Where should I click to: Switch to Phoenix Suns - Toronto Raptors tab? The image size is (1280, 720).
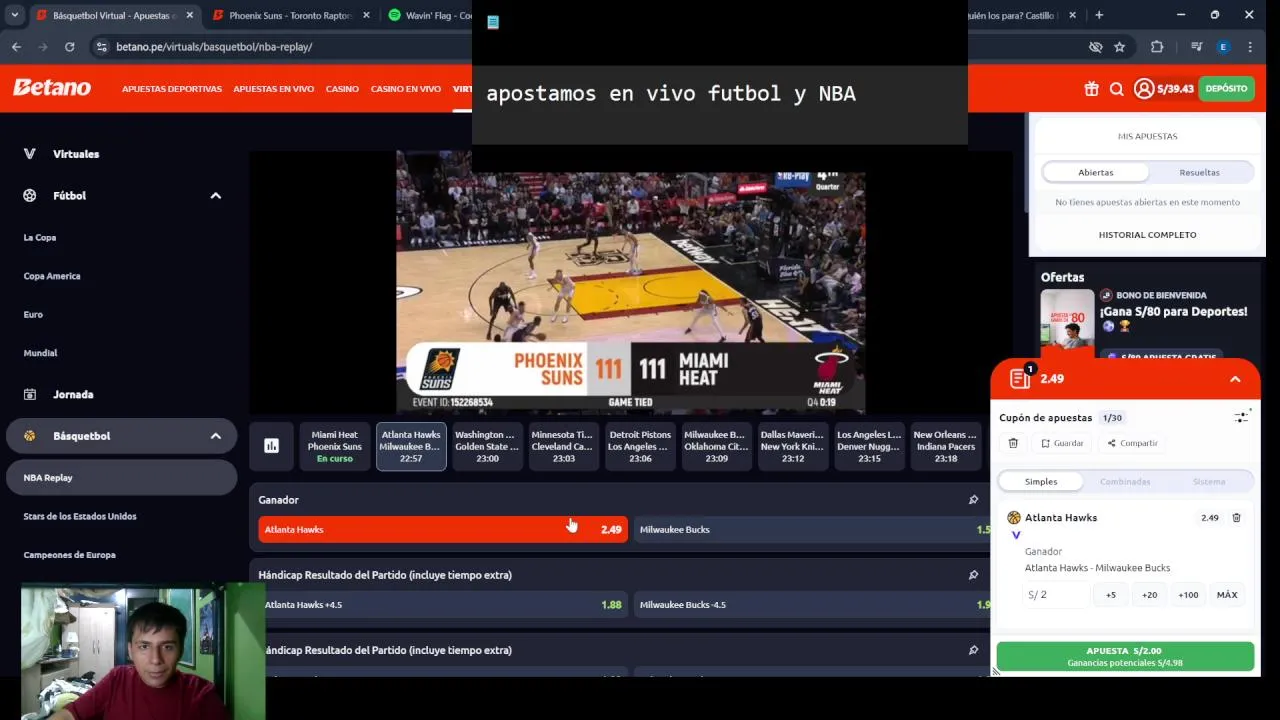290,15
